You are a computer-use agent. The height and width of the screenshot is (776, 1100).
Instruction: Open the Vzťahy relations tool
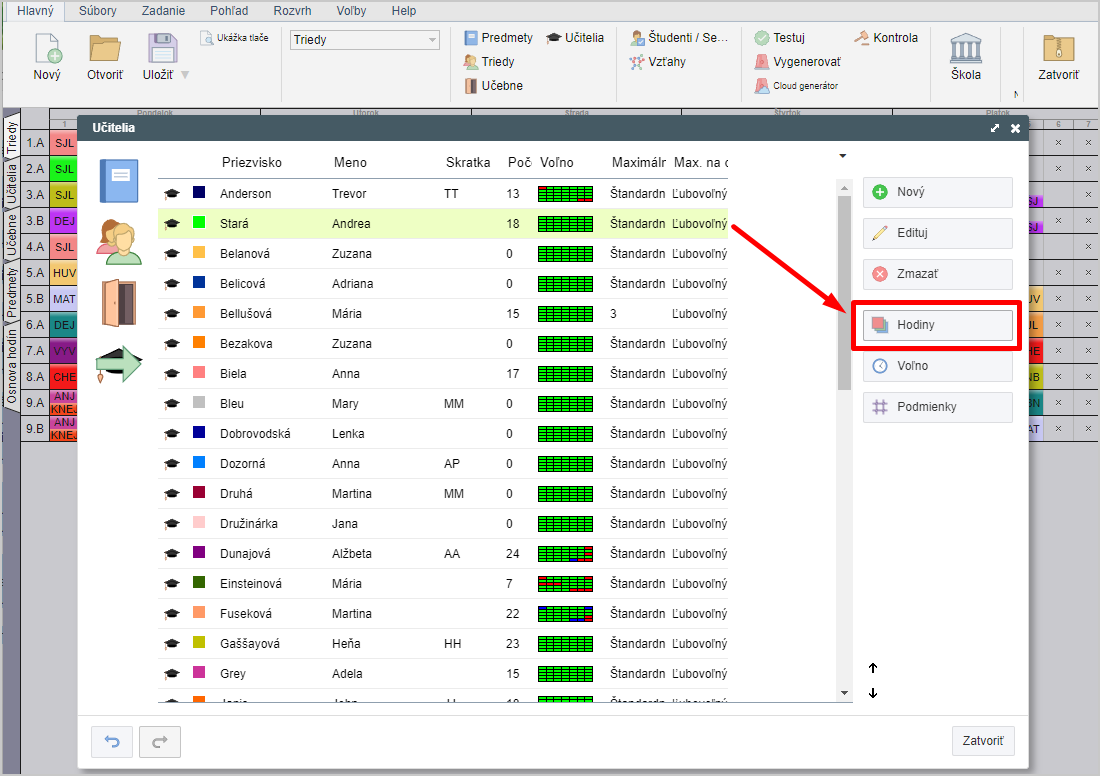click(657, 62)
